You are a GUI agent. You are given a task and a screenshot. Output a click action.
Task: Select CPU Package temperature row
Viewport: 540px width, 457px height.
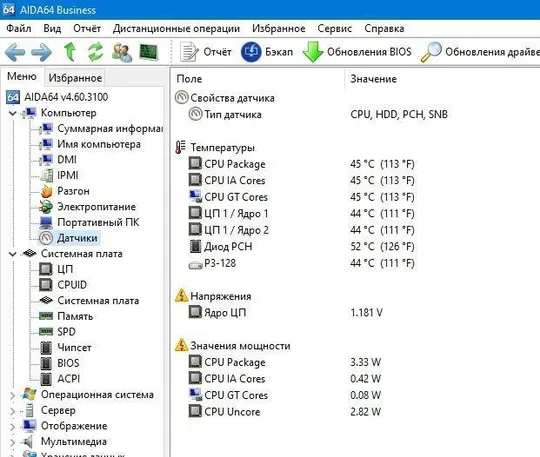point(302,164)
